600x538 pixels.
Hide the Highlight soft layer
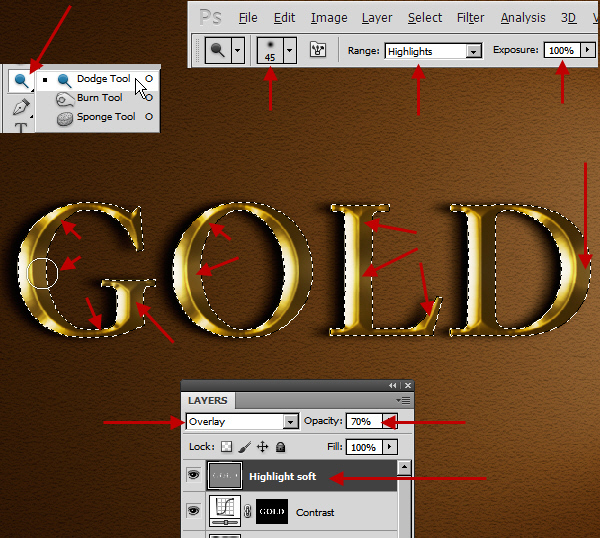(193, 476)
